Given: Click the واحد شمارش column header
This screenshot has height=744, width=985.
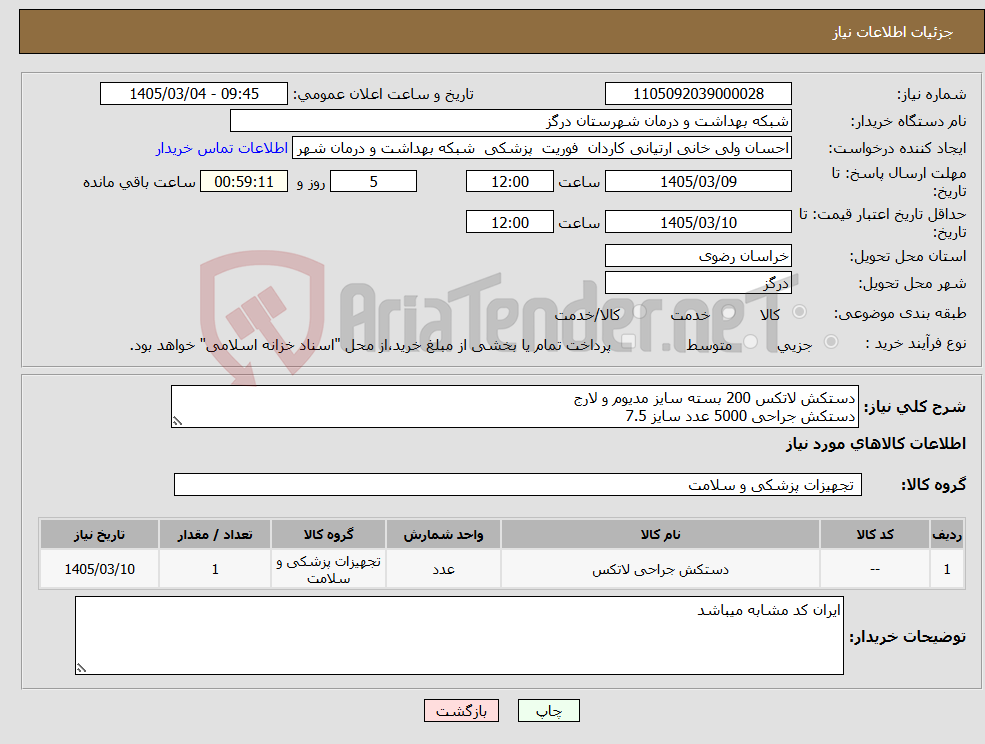Looking at the screenshot, I should [444, 535].
